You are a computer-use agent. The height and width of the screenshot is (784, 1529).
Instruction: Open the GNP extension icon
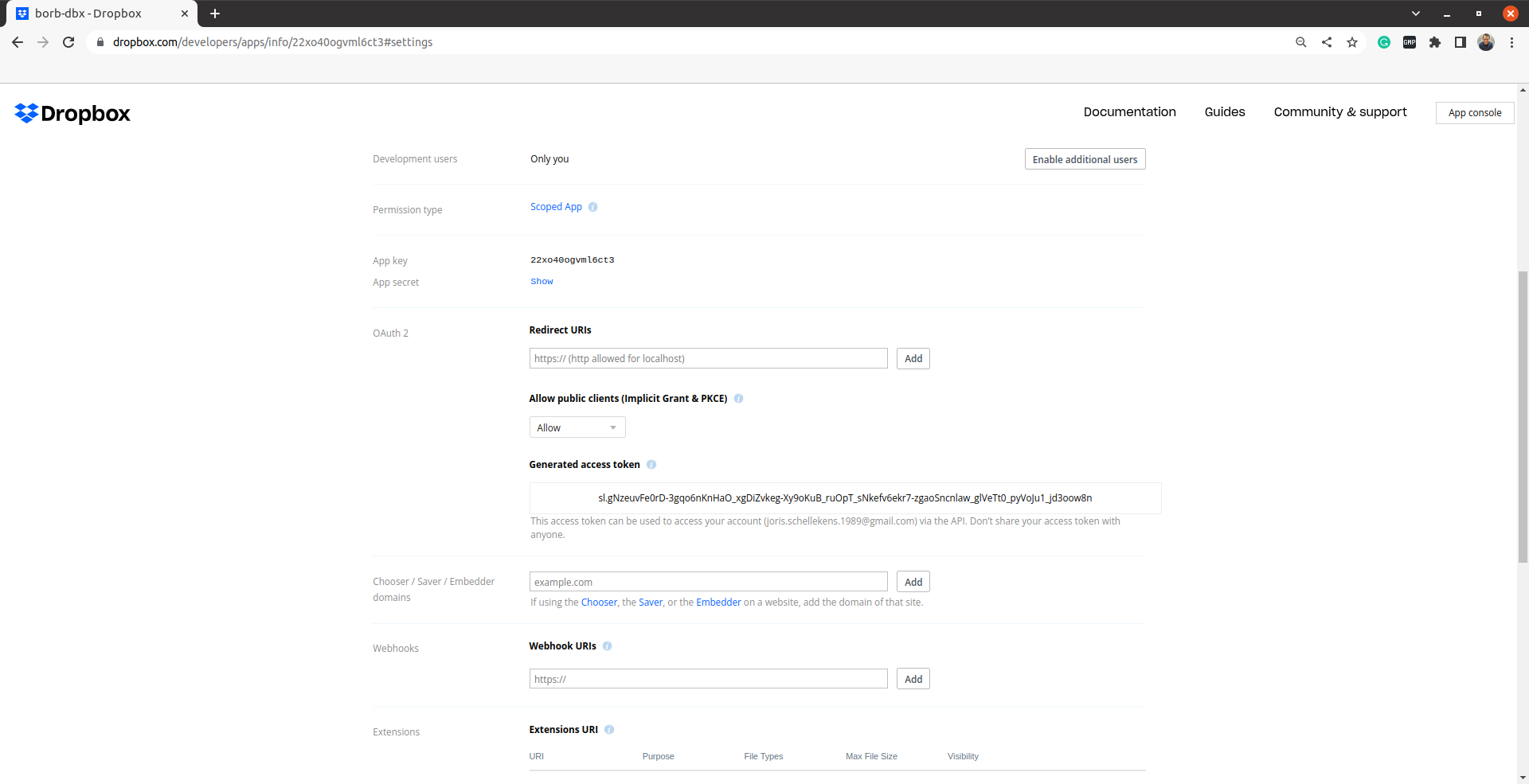[1410, 42]
